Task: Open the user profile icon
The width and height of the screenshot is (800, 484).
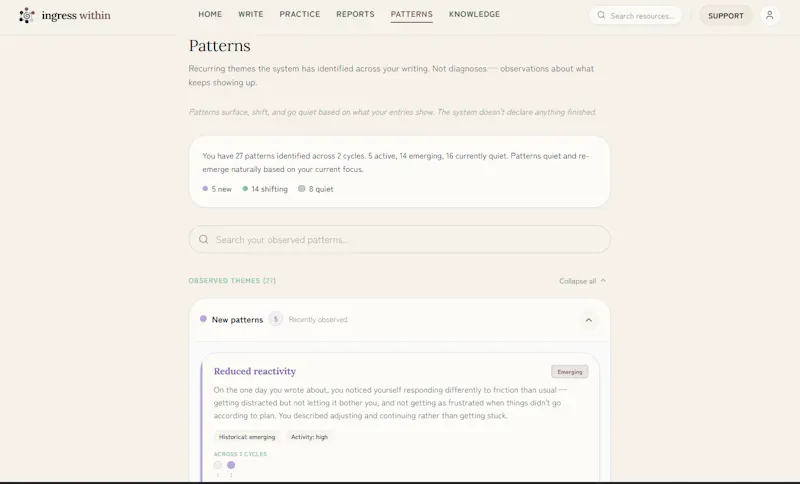Action: [769, 15]
